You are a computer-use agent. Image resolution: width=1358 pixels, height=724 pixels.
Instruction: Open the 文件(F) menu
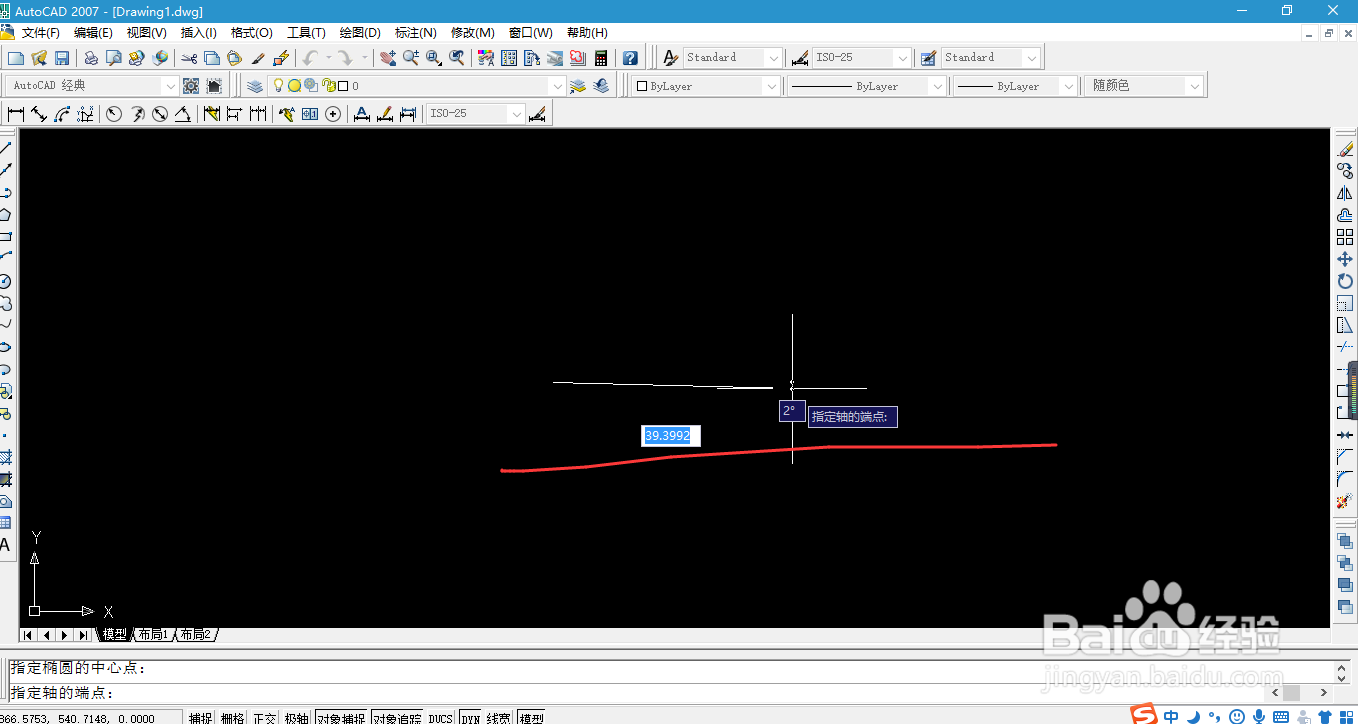pos(41,33)
